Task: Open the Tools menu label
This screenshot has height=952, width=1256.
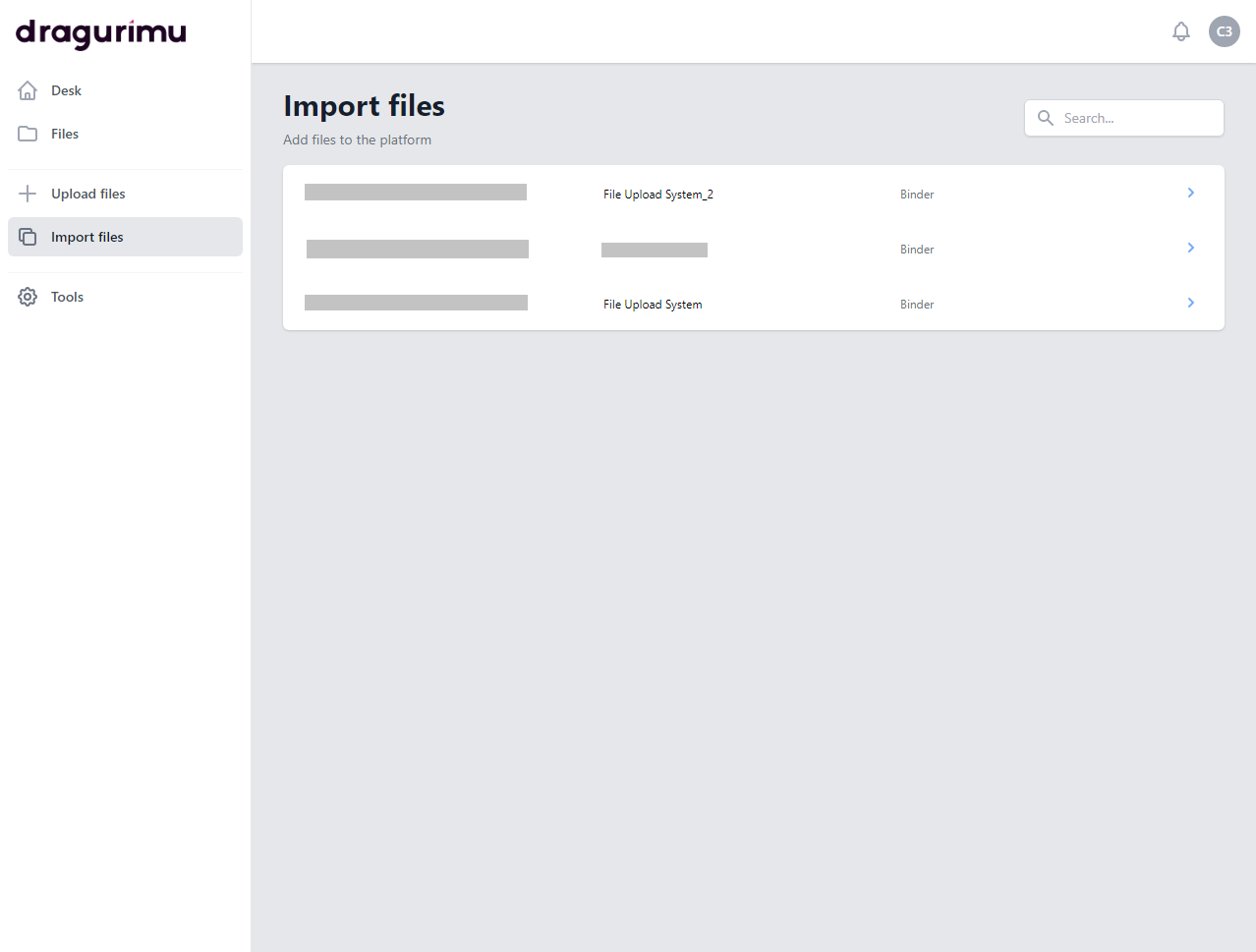Action: coord(67,297)
